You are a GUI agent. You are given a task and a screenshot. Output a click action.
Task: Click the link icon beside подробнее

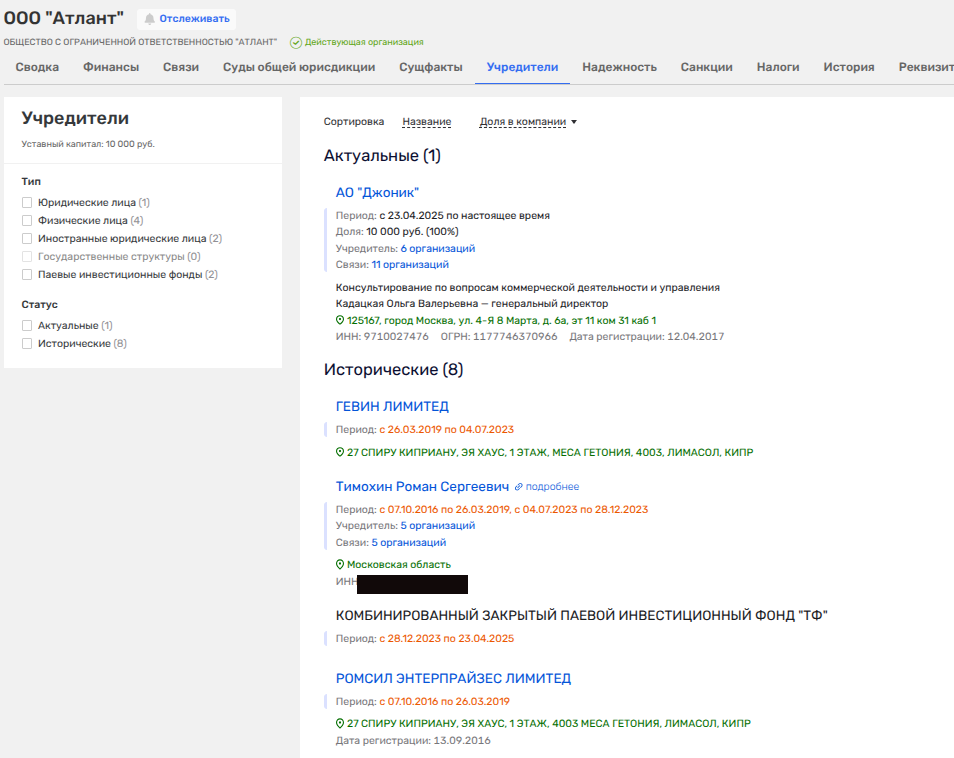click(x=518, y=487)
